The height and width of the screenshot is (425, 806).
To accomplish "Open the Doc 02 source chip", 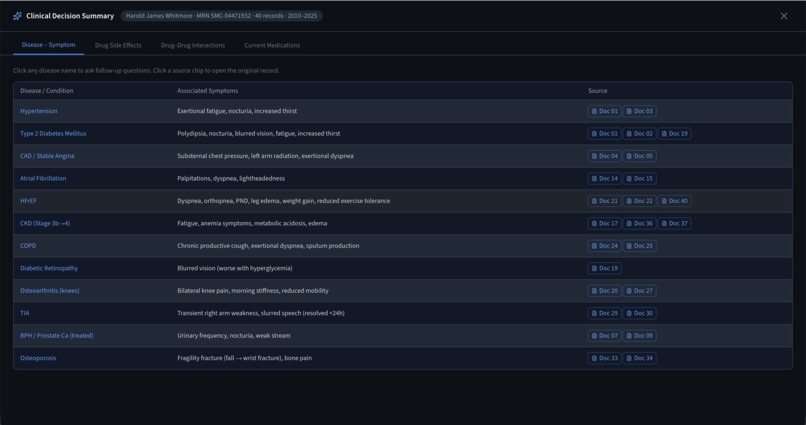I will [x=639, y=134].
